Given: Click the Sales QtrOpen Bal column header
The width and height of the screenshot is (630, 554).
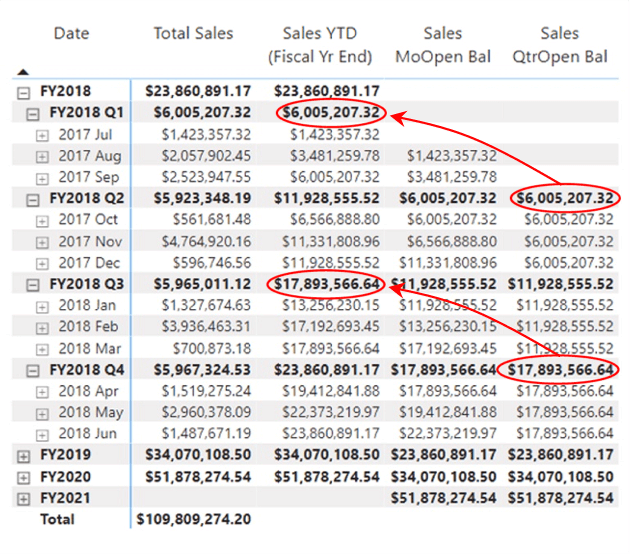Looking at the screenshot, I should (559, 45).
